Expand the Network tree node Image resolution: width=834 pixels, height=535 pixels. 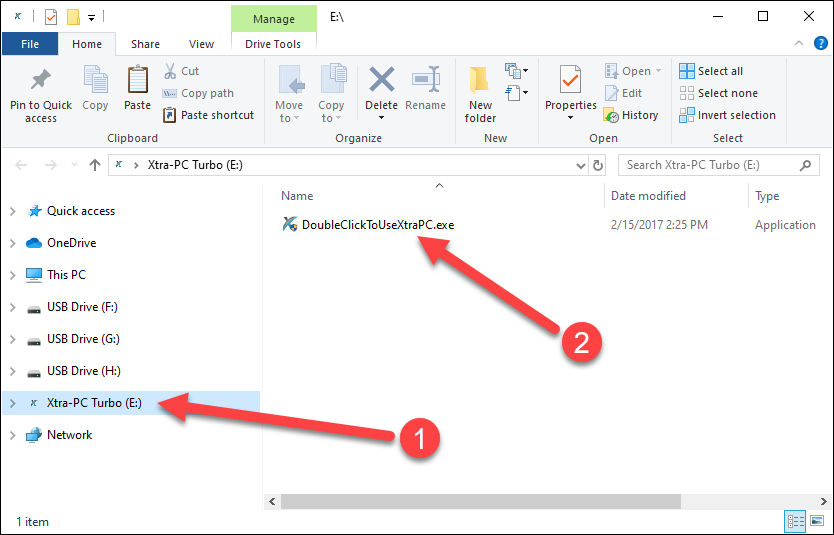pos(13,435)
